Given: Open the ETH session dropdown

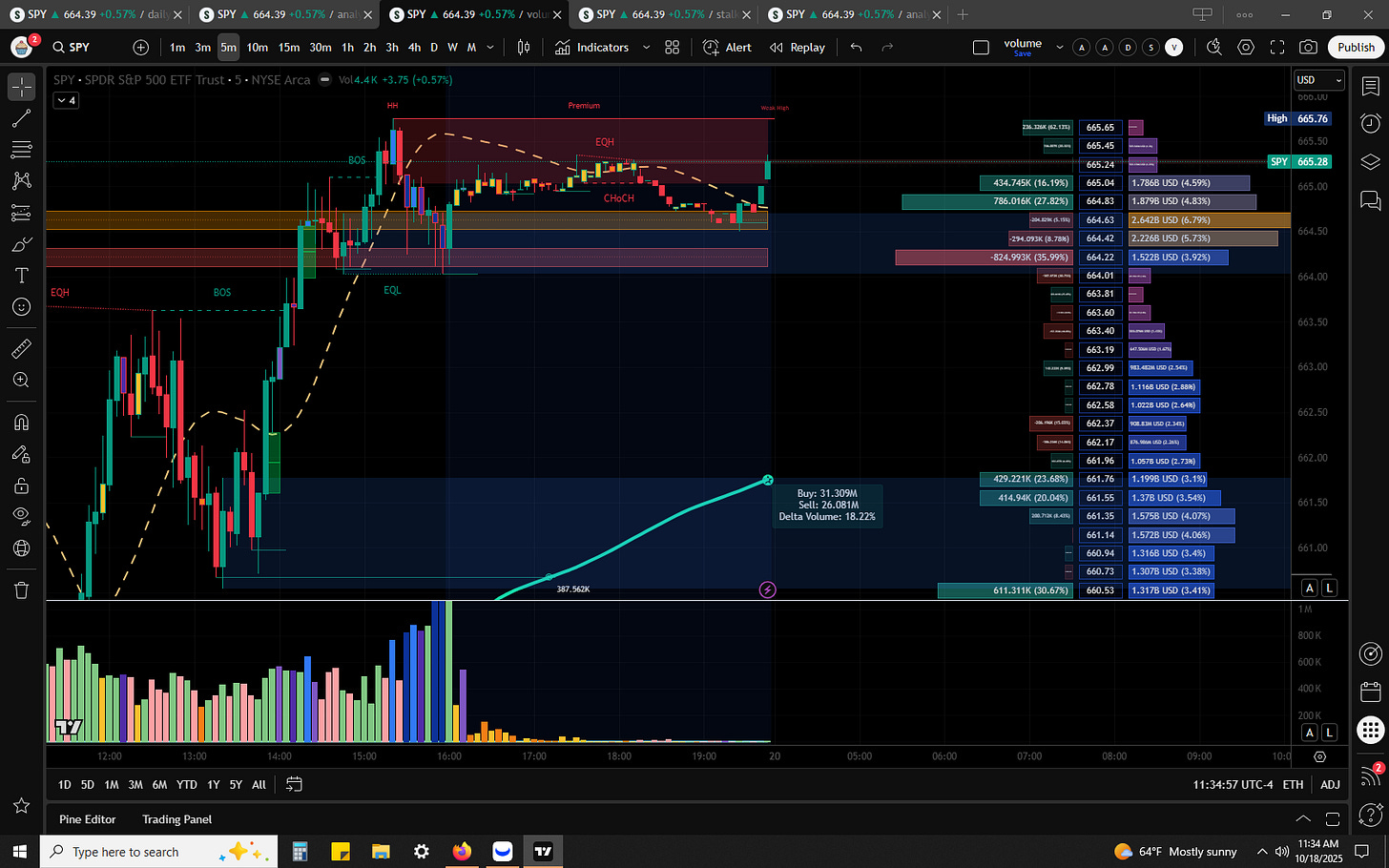Looking at the screenshot, I should click(x=1293, y=784).
